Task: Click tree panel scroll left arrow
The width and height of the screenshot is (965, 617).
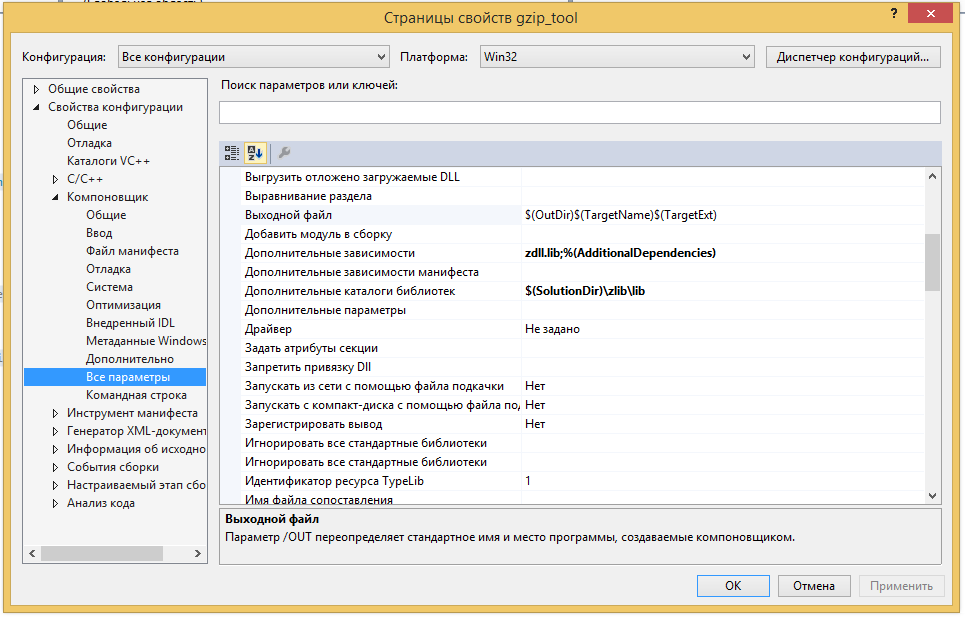Action: 32,554
